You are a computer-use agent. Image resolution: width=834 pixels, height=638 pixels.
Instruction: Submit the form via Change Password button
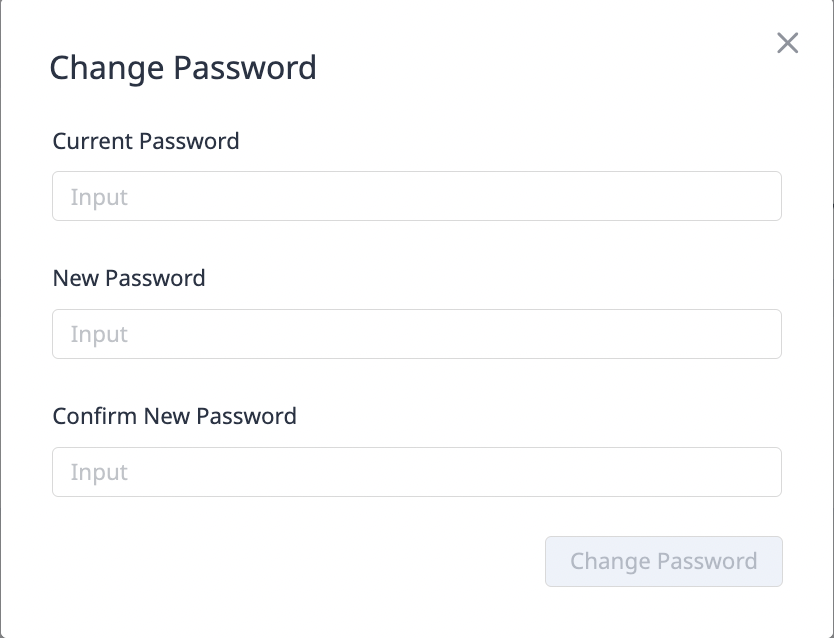[663, 561]
